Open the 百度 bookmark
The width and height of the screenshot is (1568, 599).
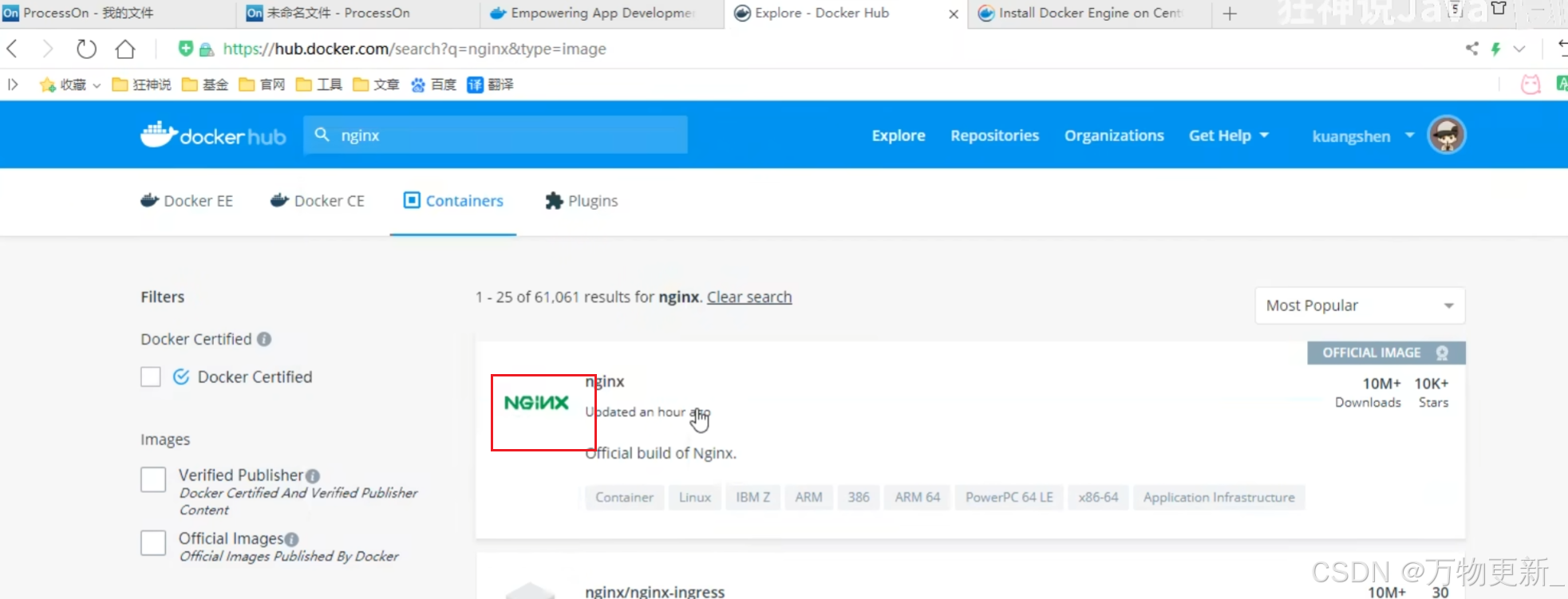[433, 85]
